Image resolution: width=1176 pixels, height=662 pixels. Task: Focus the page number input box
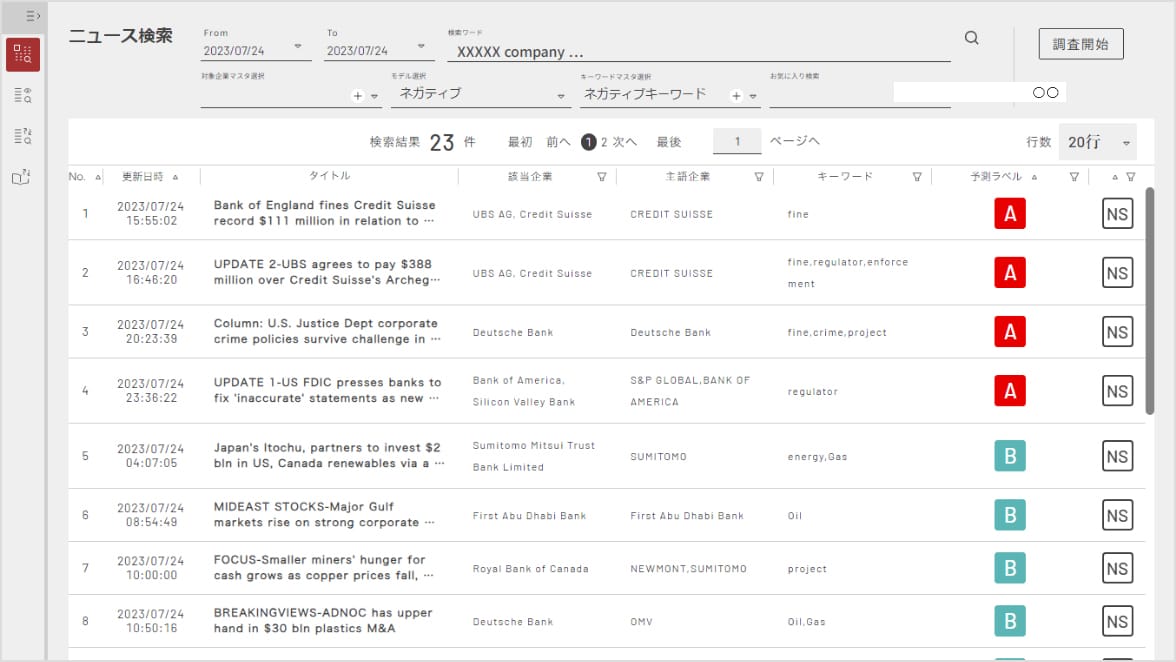coord(737,141)
